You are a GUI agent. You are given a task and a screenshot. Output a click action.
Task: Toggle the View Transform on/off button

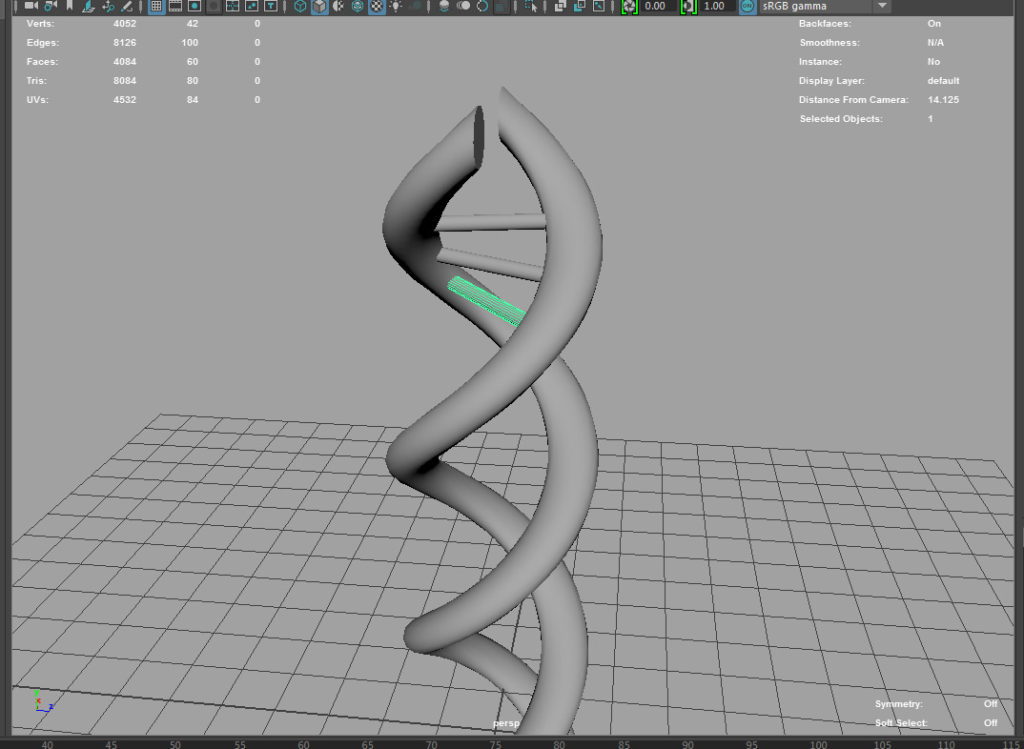[748, 6]
